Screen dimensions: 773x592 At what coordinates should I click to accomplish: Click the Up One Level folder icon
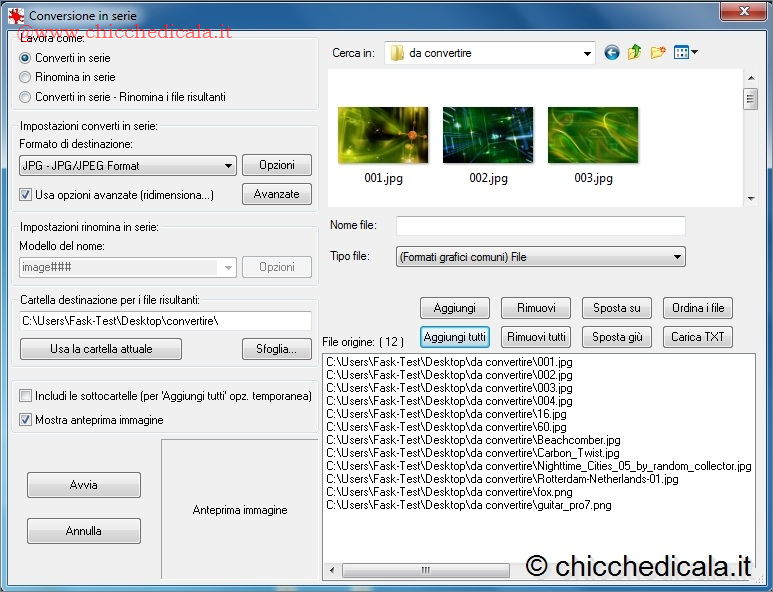pyautogui.click(x=635, y=53)
